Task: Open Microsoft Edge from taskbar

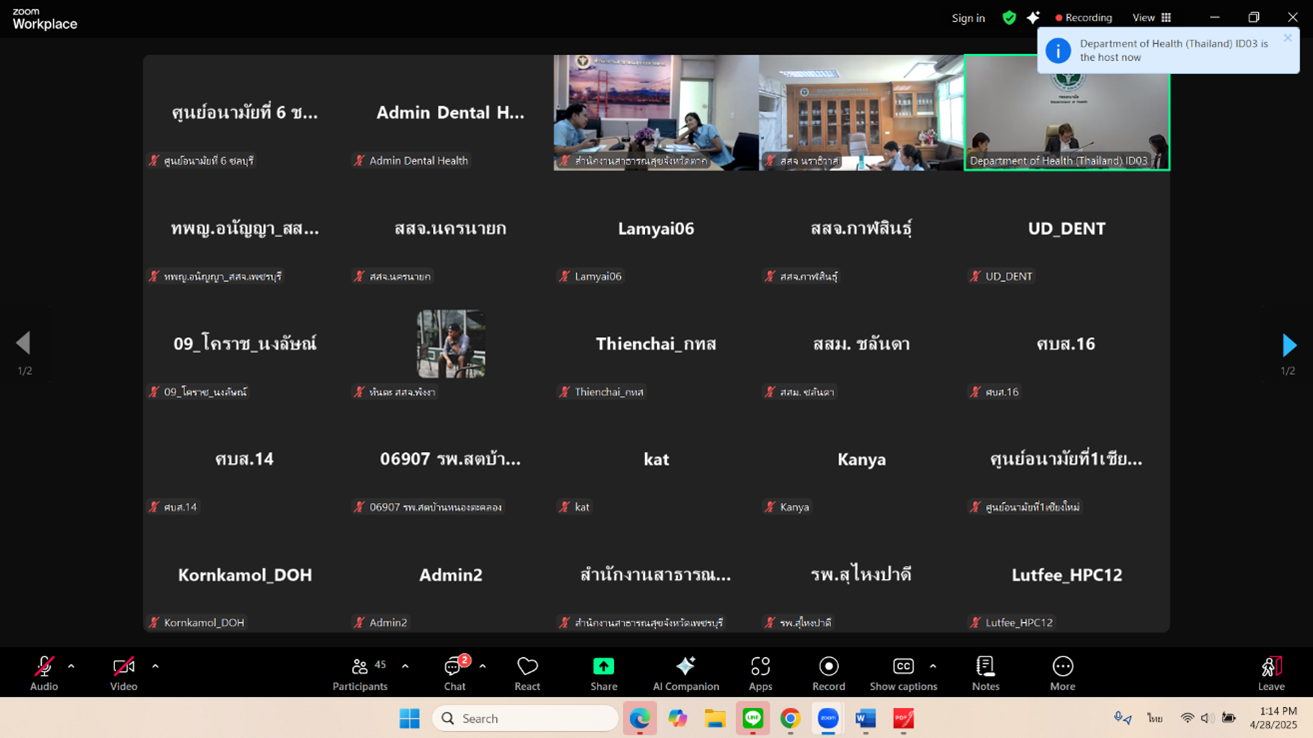Action: [639, 718]
